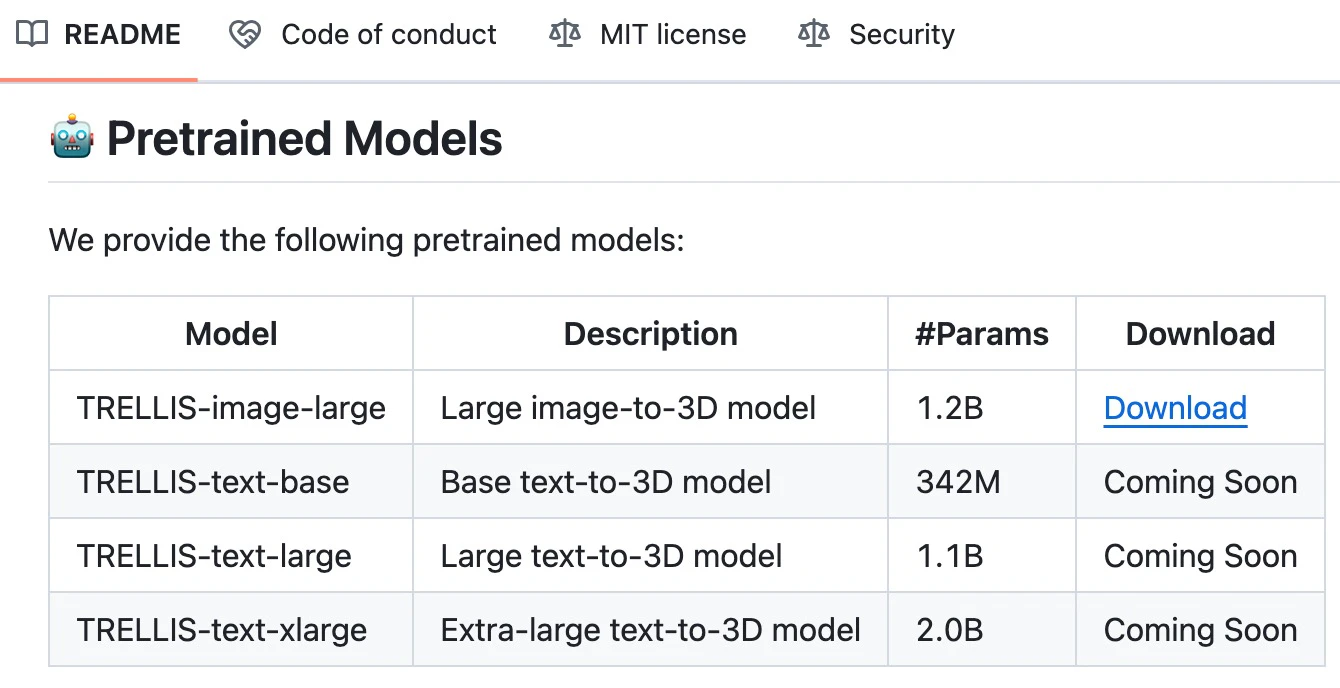1340x688 pixels.
Task: Click the Description column header
Action: click(x=651, y=334)
